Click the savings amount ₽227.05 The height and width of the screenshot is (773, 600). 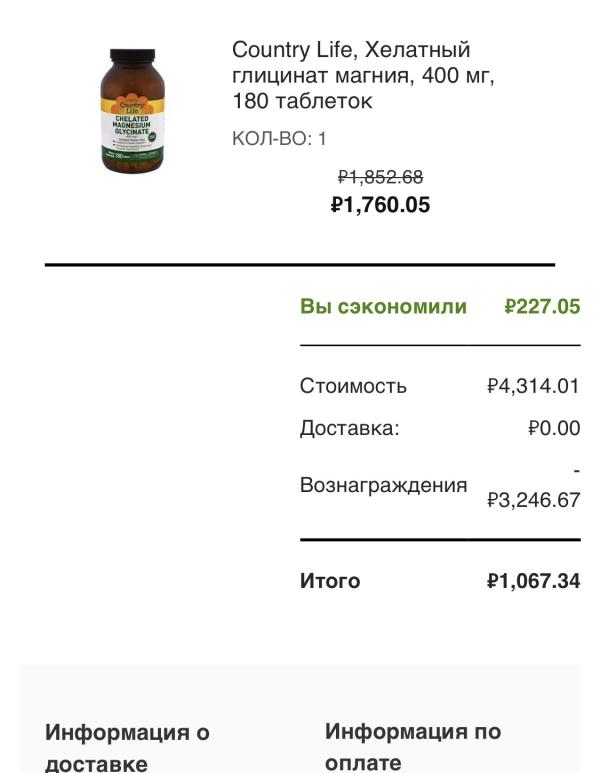(x=542, y=306)
